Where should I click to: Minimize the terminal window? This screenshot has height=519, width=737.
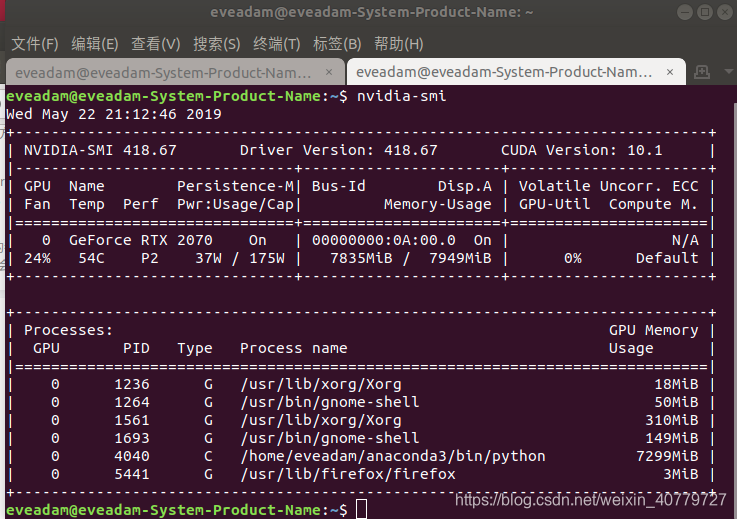coord(685,12)
